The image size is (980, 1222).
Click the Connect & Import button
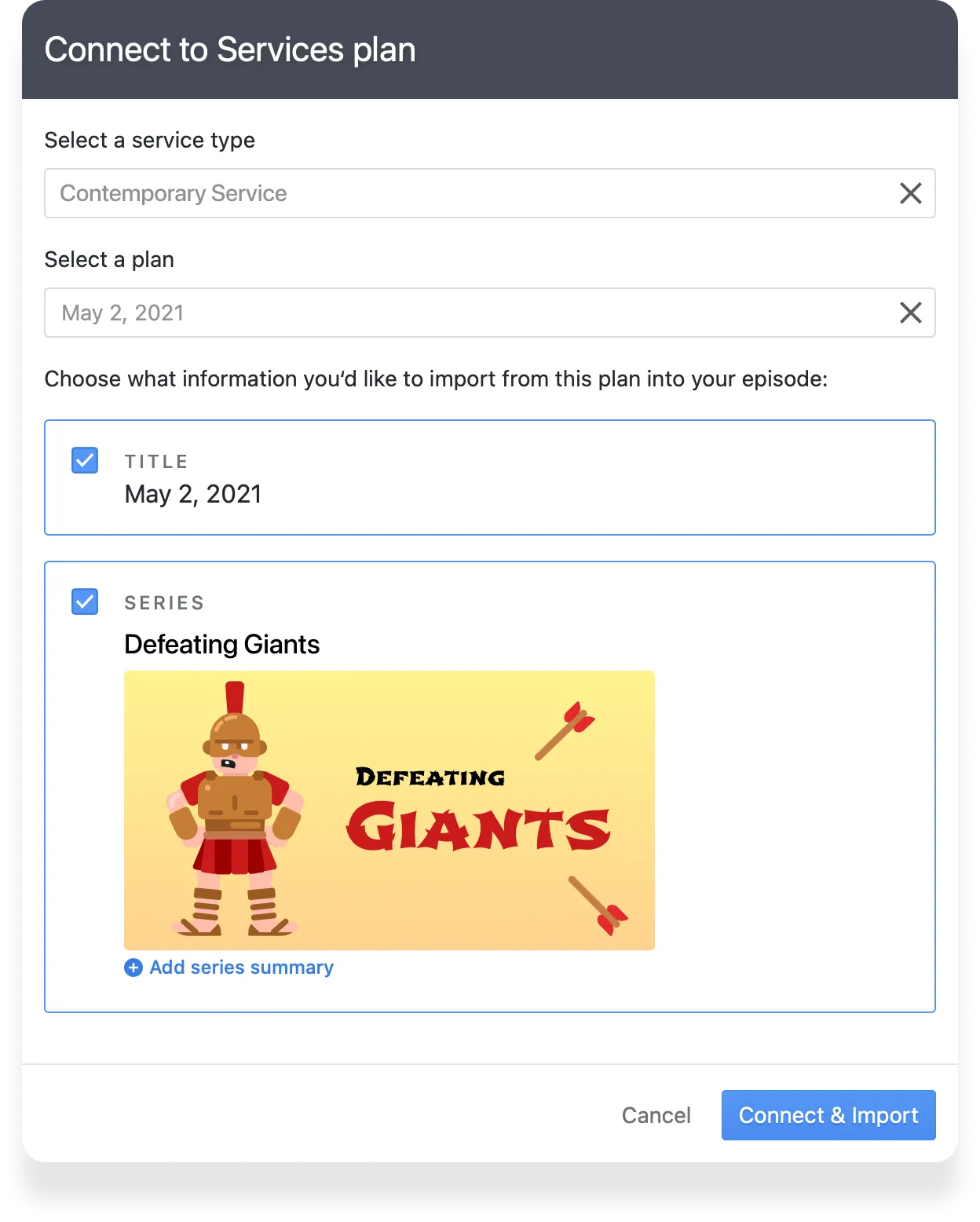tap(828, 1115)
